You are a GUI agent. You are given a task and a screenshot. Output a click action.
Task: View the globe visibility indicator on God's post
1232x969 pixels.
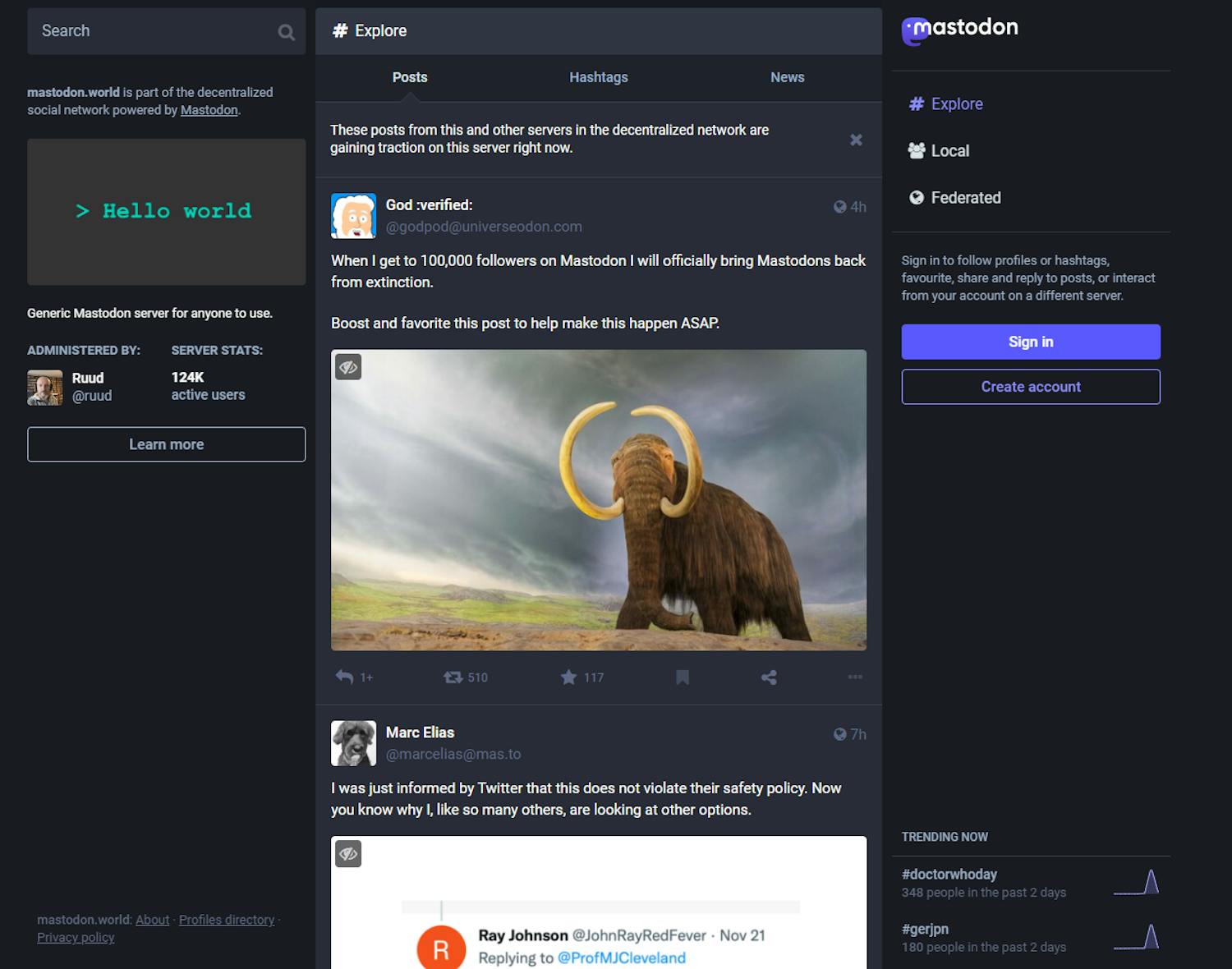point(839,207)
